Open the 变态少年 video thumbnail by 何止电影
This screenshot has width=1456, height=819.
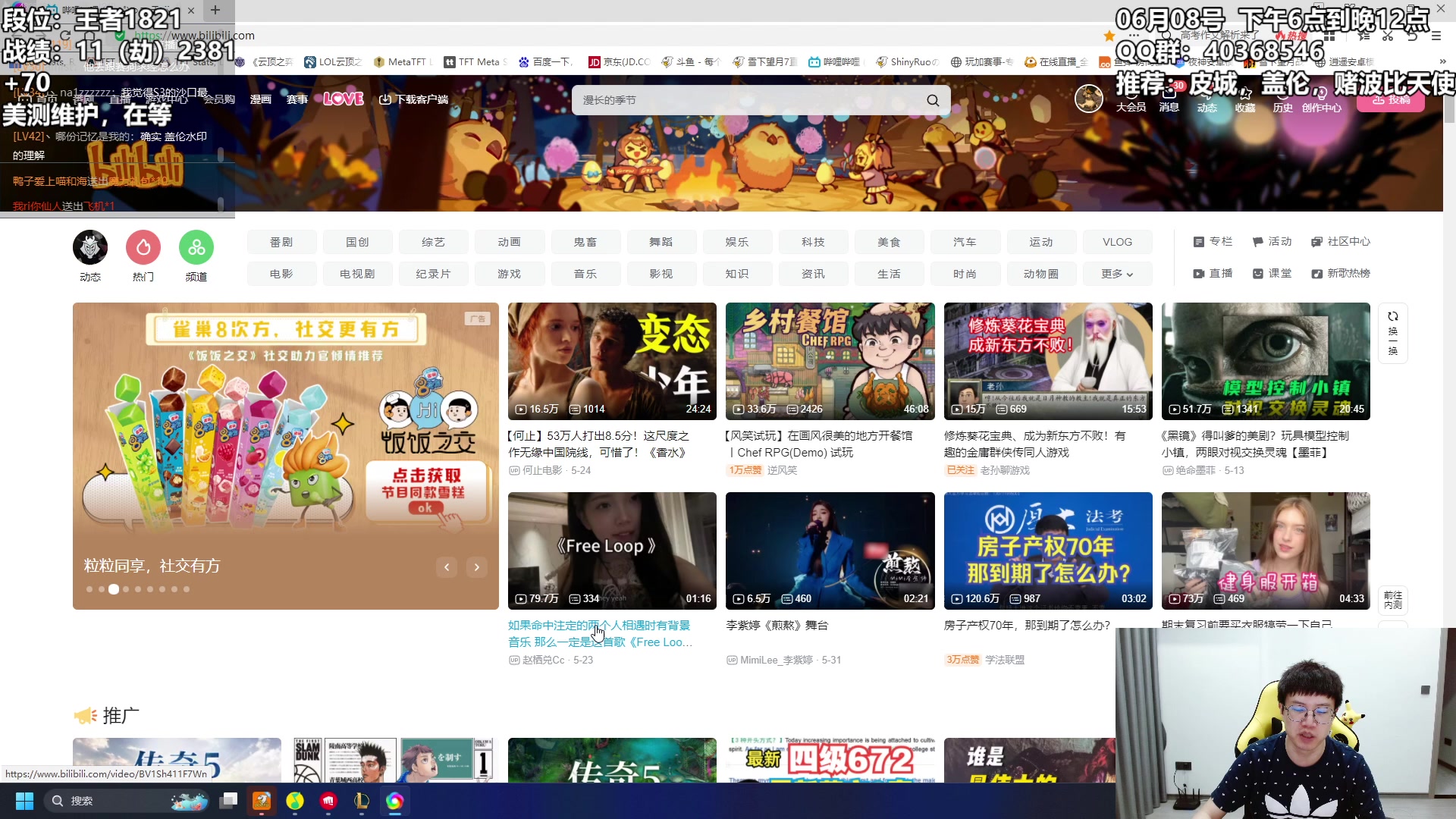pos(612,361)
